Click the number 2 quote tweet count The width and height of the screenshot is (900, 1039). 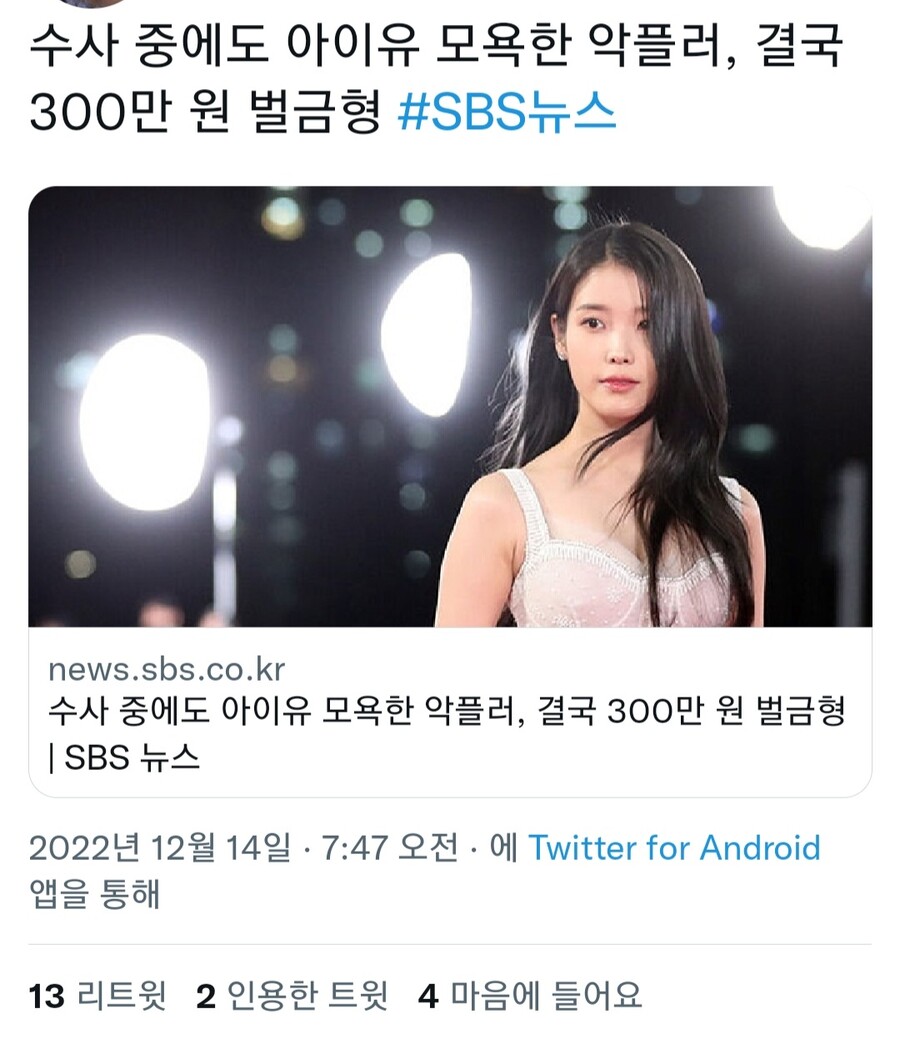pyautogui.click(x=206, y=996)
